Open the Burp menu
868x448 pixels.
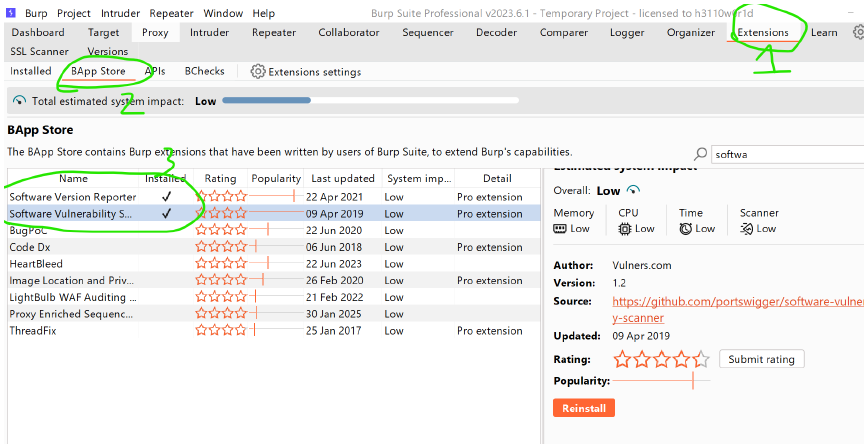click(x=36, y=13)
